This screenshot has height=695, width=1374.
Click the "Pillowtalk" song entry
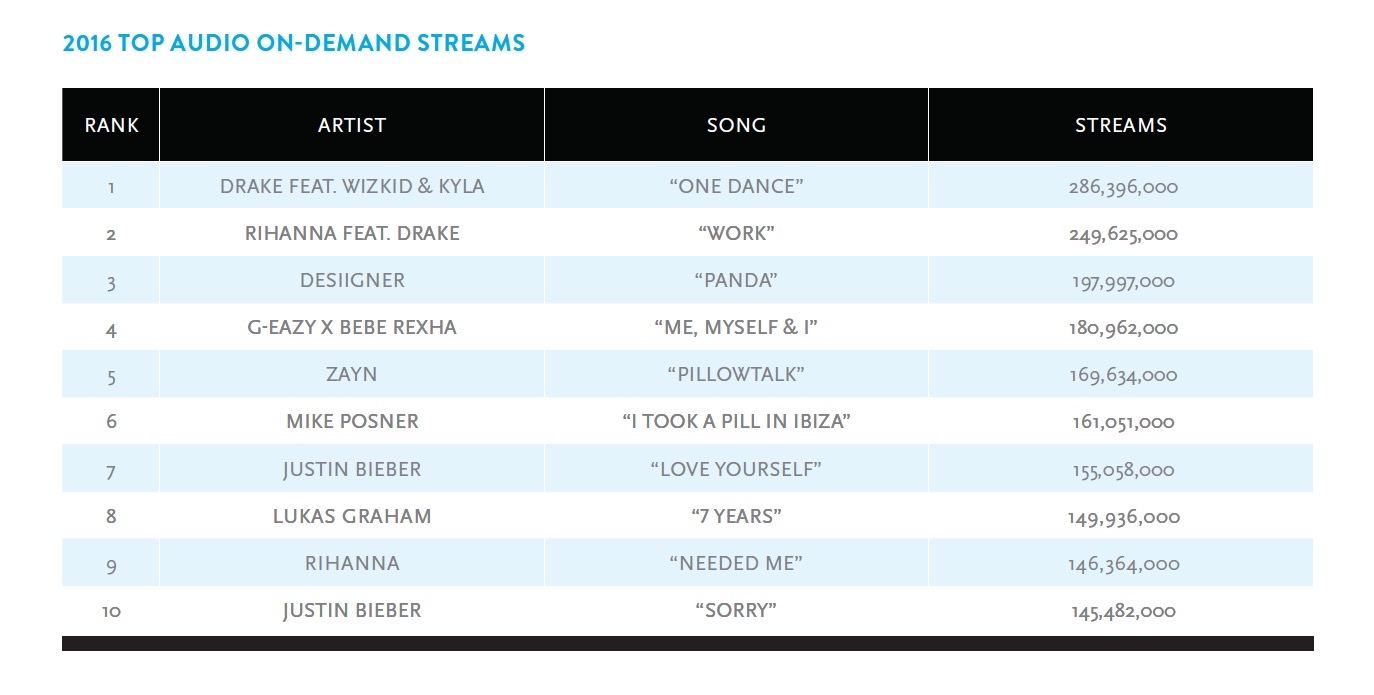(736, 374)
